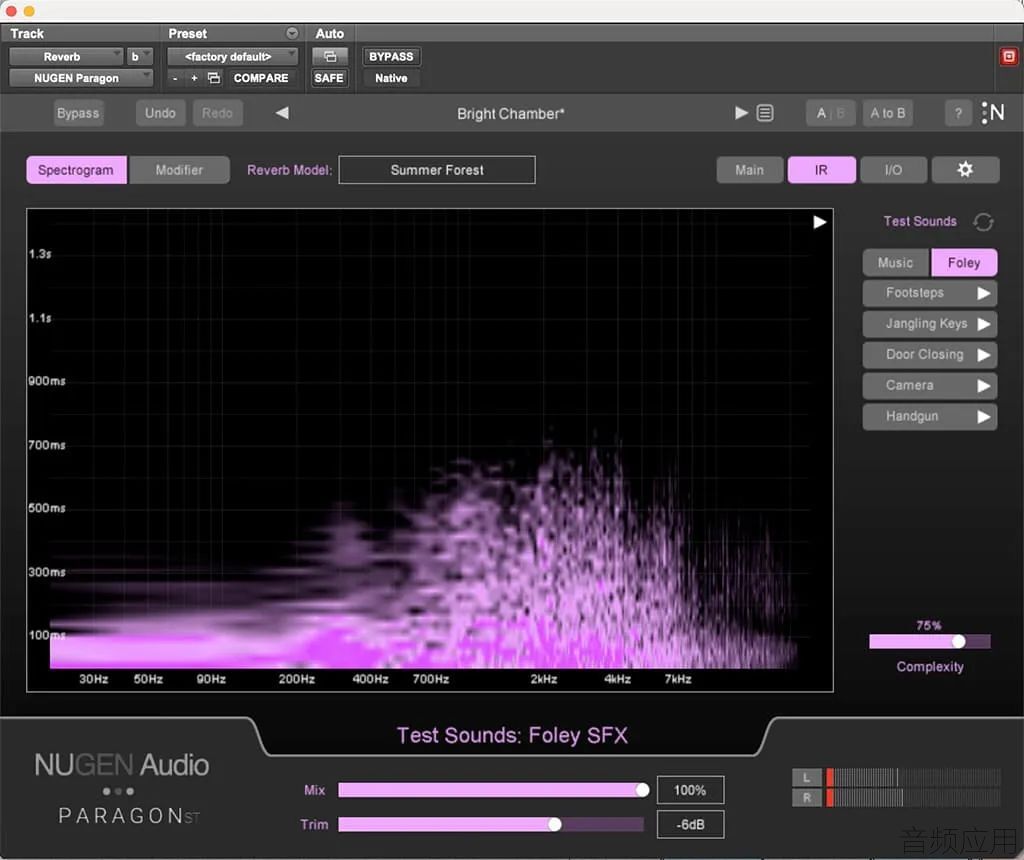Click the plus preset button
Screen dimensions: 1024x860
(194, 78)
